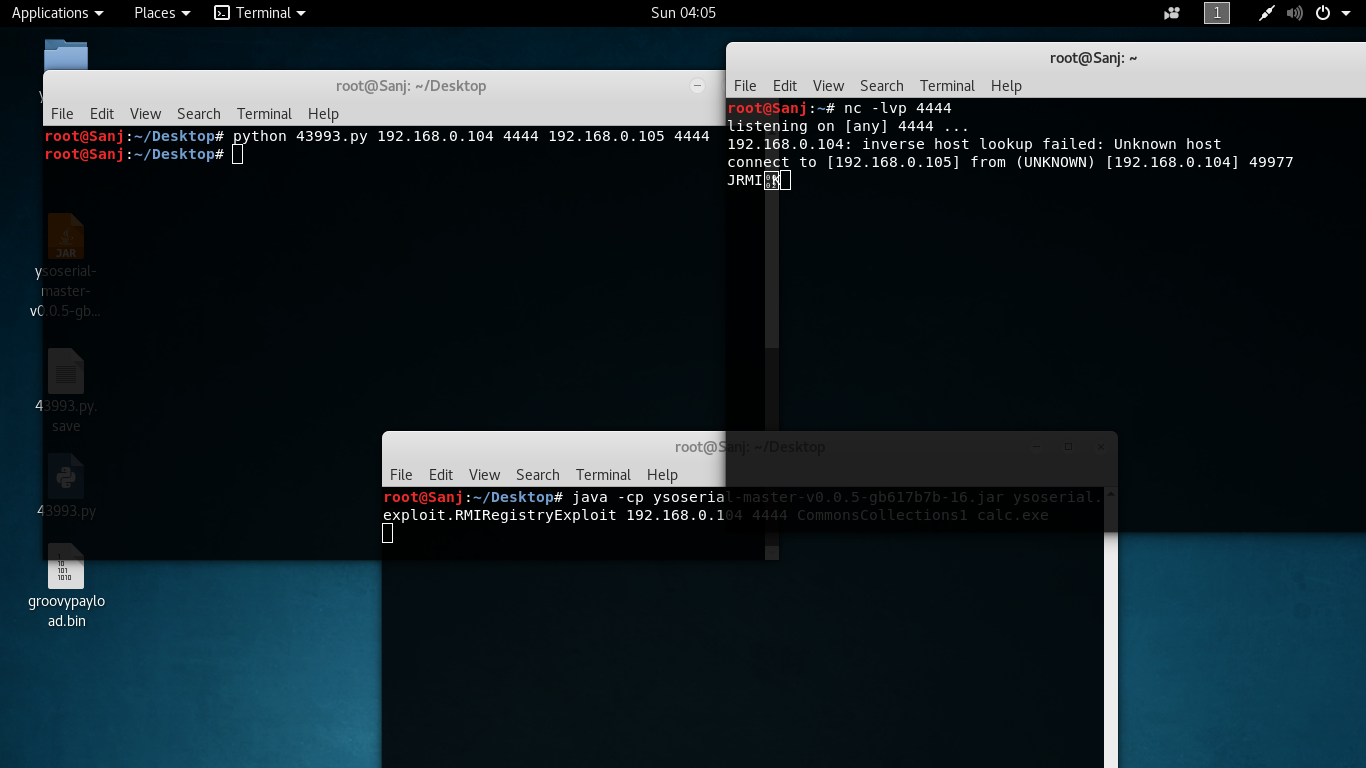Click the title bar of the nc listener terminal
Image resolution: width=1366 pixels, height=768 pixels.
[x=1046, y=58]
